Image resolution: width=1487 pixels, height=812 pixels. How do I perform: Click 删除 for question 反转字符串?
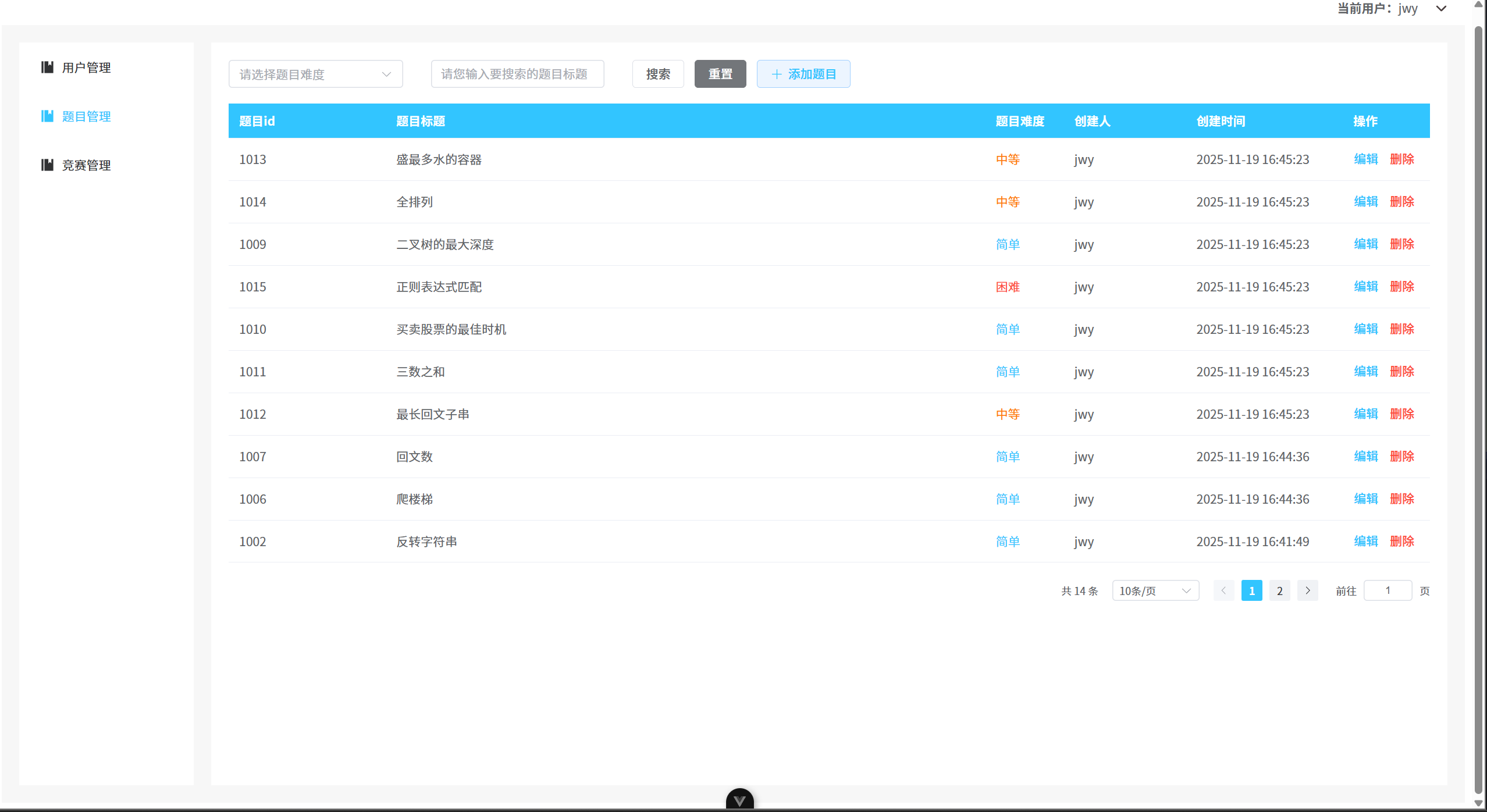click(x=1402, y=541)
